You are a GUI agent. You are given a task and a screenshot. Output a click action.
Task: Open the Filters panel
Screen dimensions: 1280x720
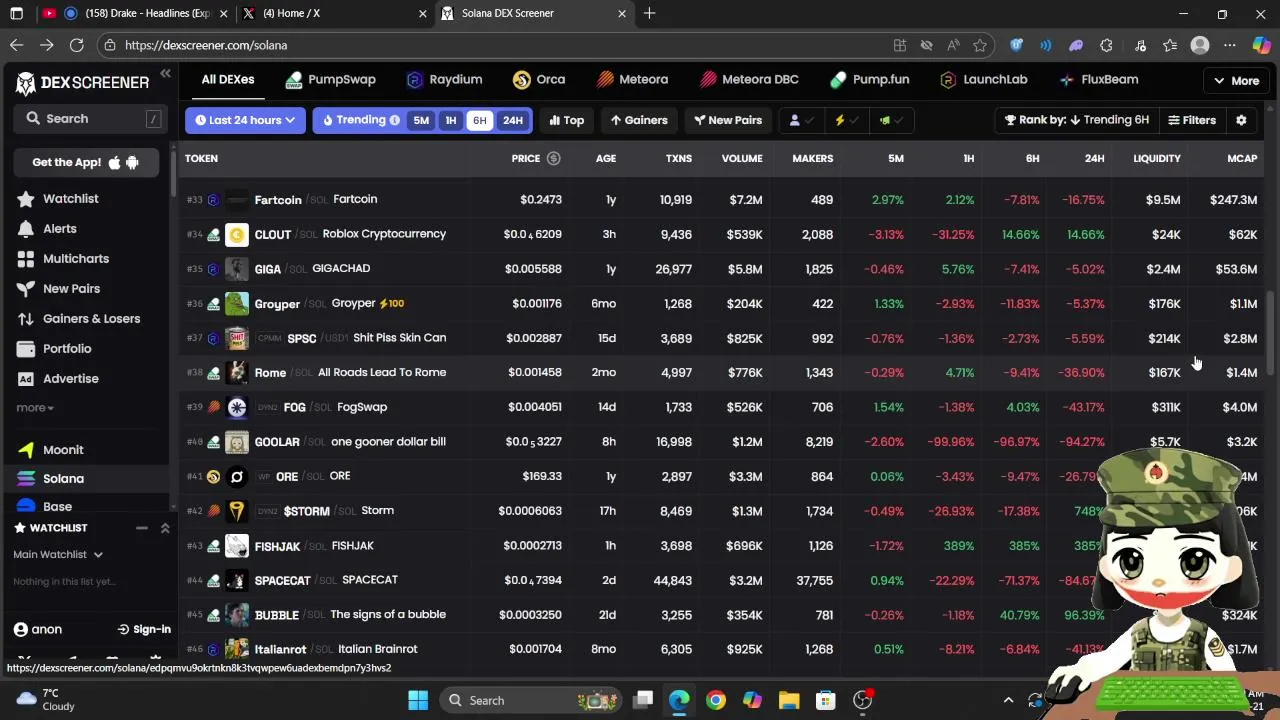click(1192, 120)
